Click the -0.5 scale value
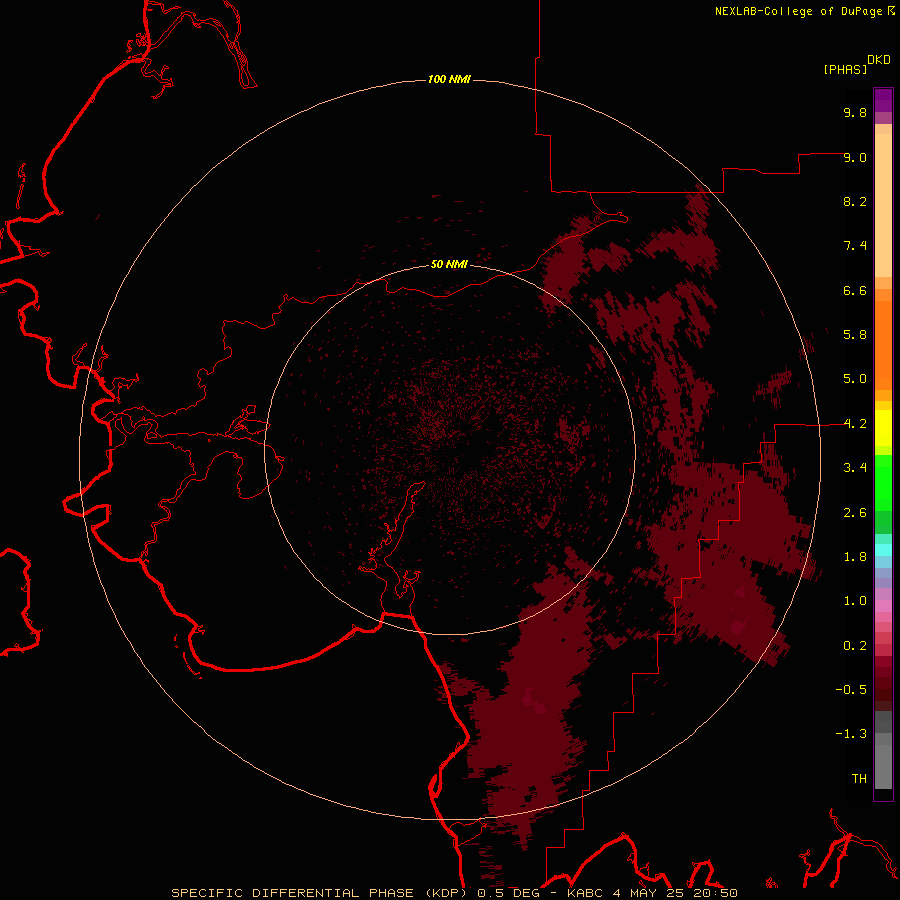This screenshot has height=900, width=900. pyautogui.click(x=851, y=690)
